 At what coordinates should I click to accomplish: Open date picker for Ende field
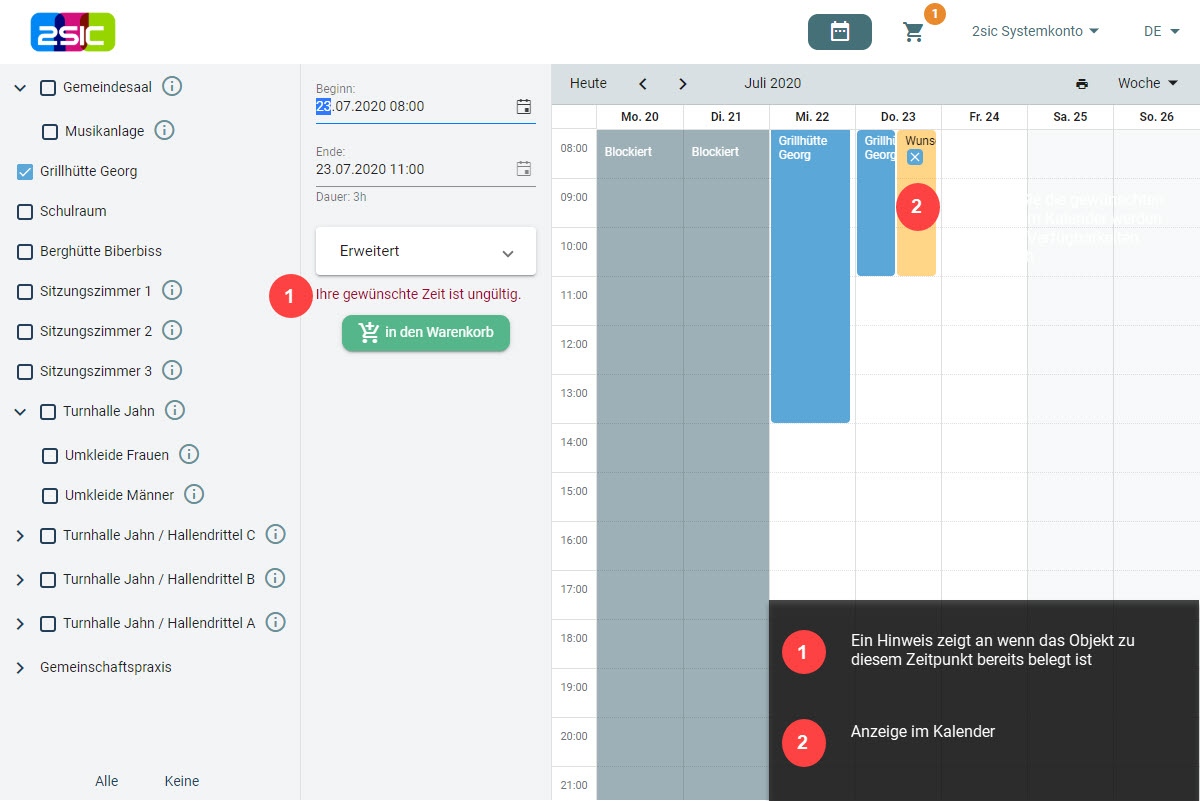click(x=523, y=169)
